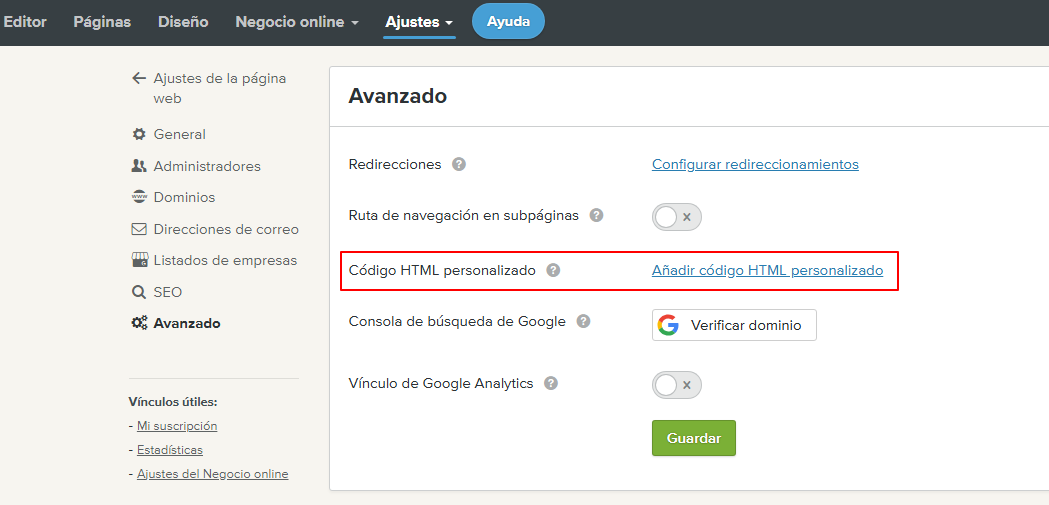Image resolution: width=1049 pixels, height=505 pixels.
Task: Click the Ruta de navegación en subpáginas label
Action: 464,216
